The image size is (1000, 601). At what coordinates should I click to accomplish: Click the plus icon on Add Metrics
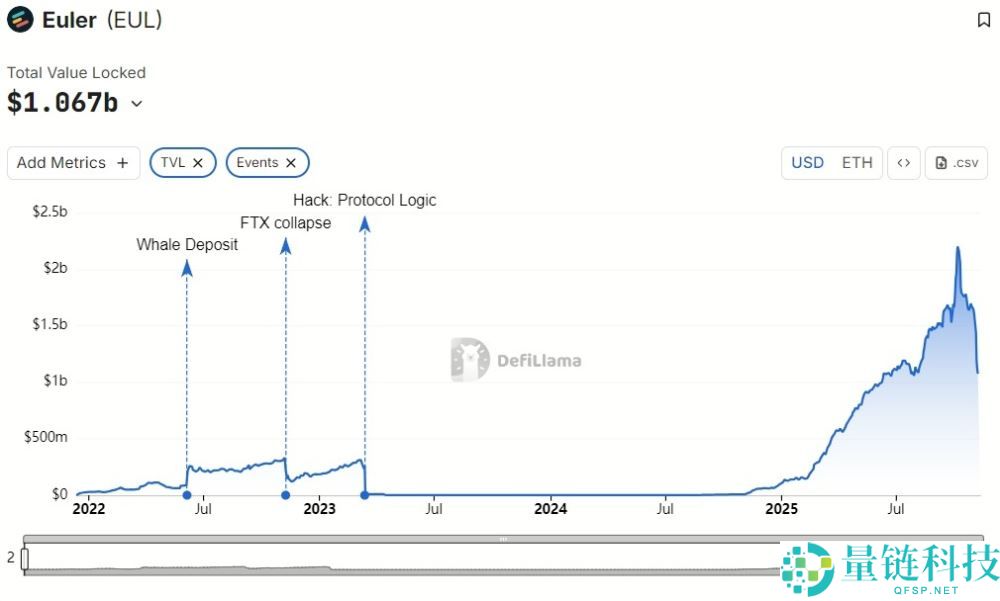click(x=121, y=162)
